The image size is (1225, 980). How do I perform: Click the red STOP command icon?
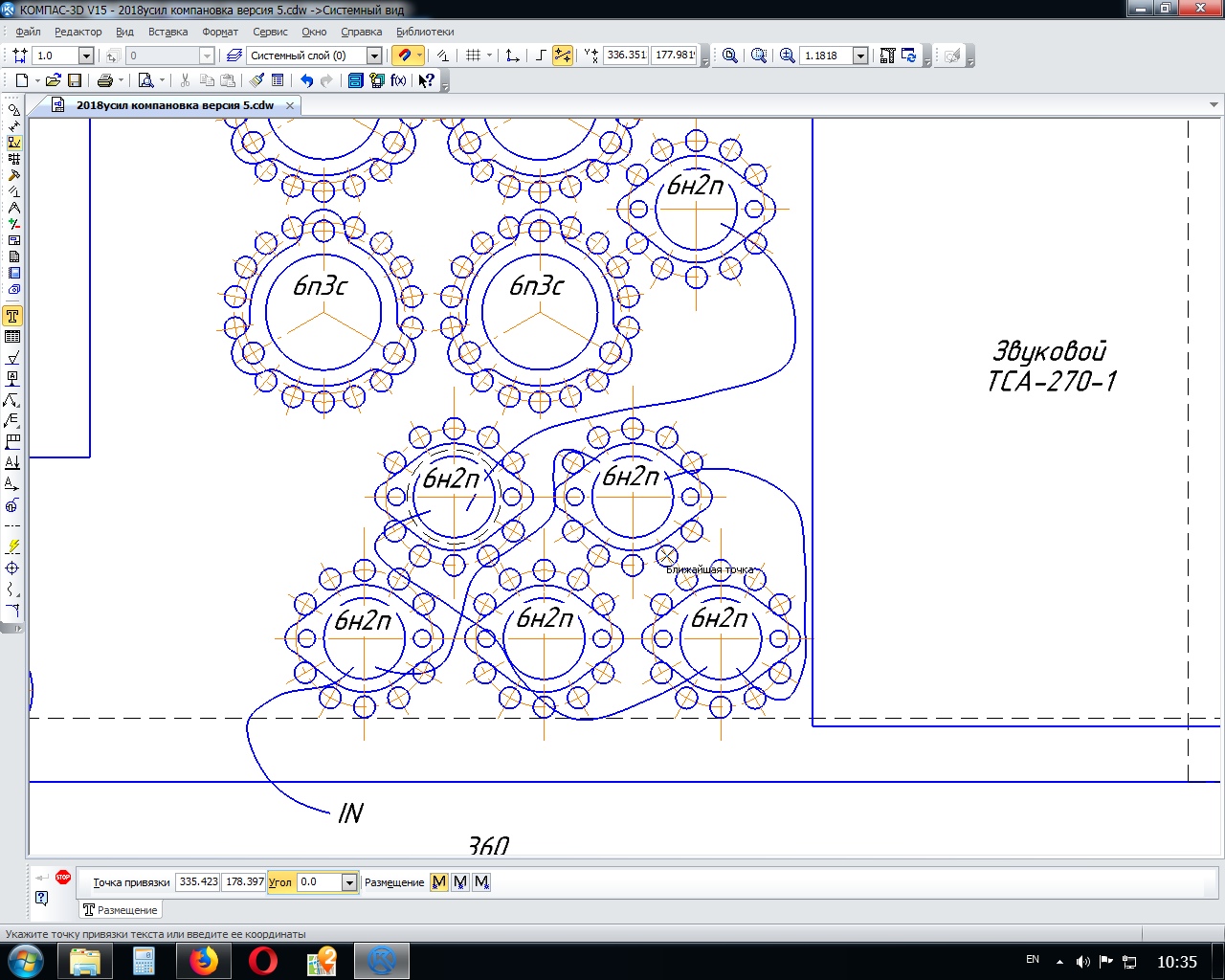click(63, 877)
